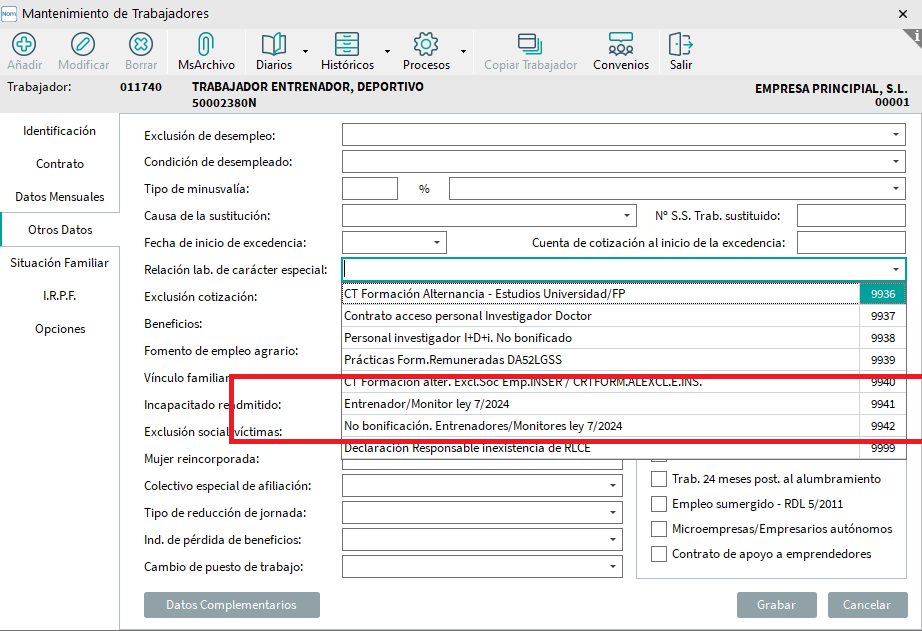Viewport: 922px width, 631px height.
Task: Click the Nº S.S. Trab. sustituido field
Action: [850, 216]
